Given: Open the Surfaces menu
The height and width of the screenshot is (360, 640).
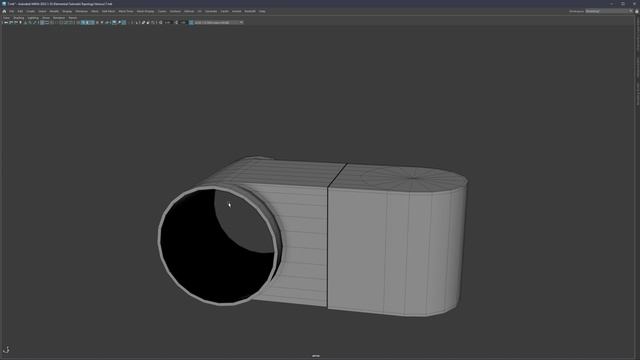Looking at the screenshot, I should [x=175, y=11].
